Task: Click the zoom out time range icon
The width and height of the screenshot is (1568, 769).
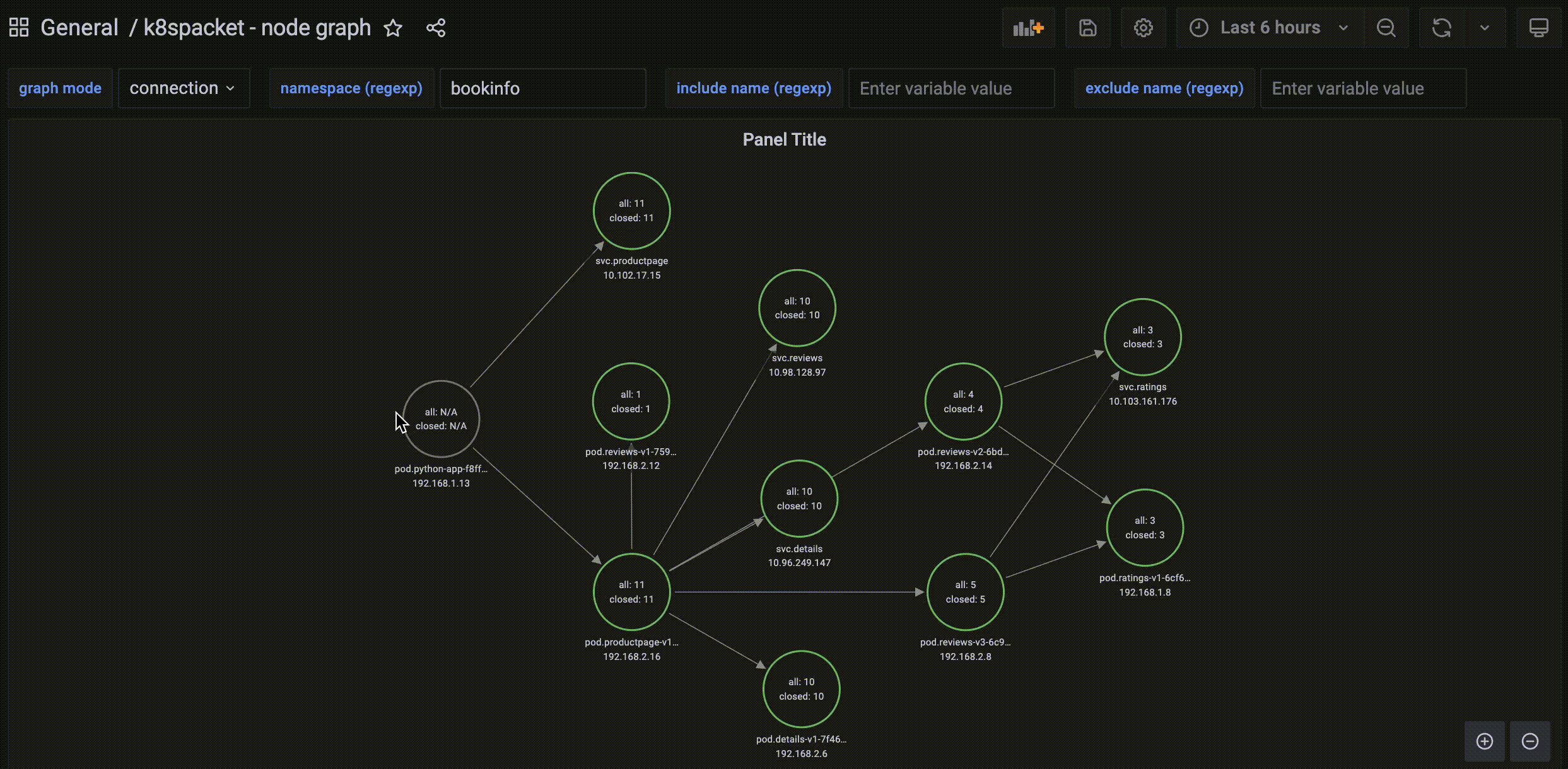Action: (x=1386, y=28)
